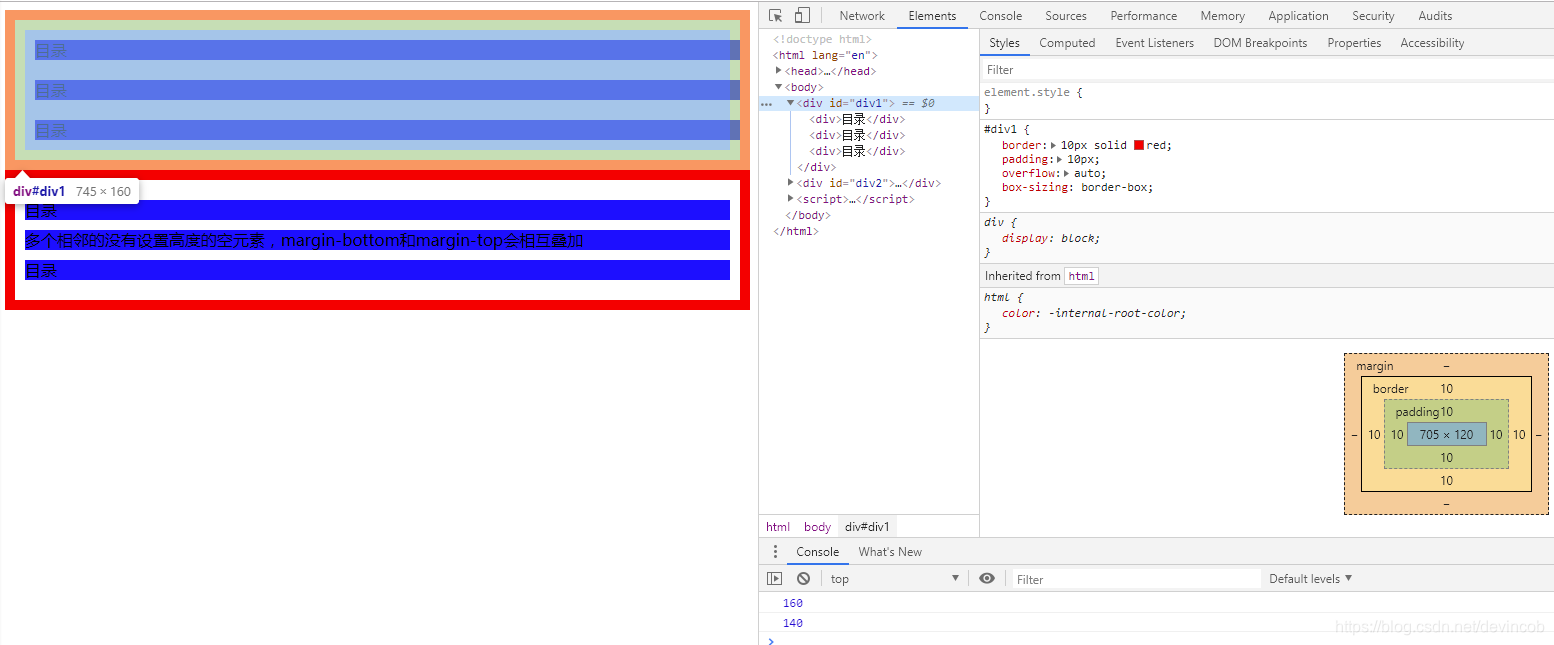This screenshot has width=1554, height=645.
Task: Select the closing </body> tag line
Action: [x=807, y=215]
